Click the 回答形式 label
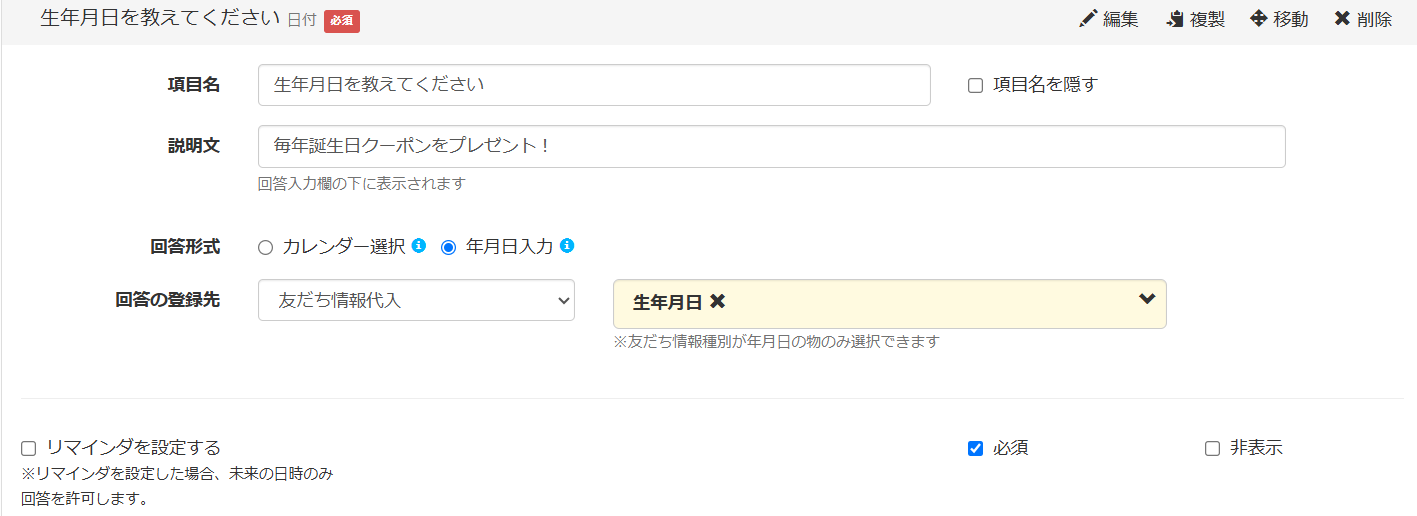Viewport: 1417px width, 516px height. pos(185,246)
